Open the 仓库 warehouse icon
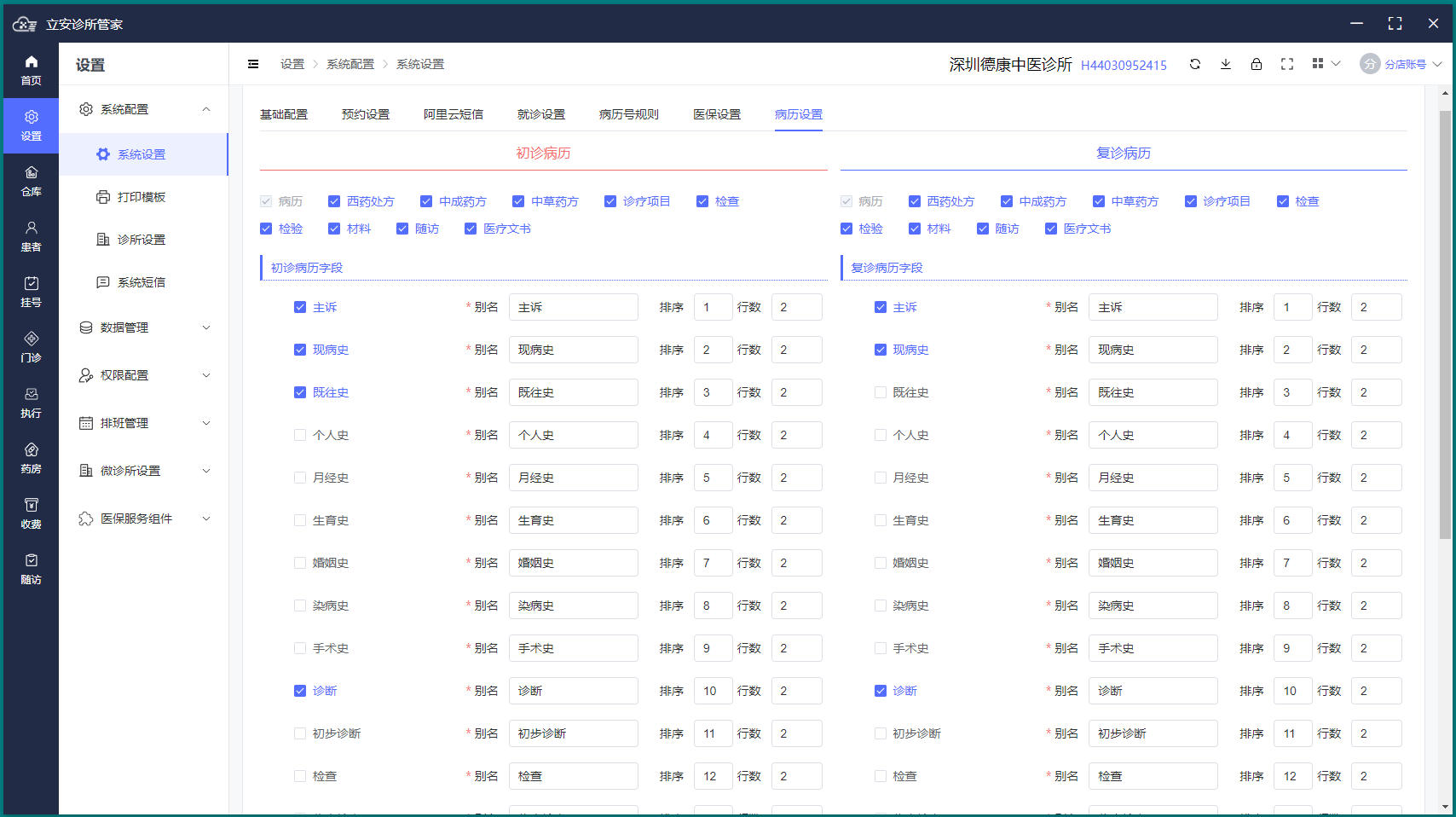The width and height of the screenshot is (1456, 817). click(x=31, y=172)
